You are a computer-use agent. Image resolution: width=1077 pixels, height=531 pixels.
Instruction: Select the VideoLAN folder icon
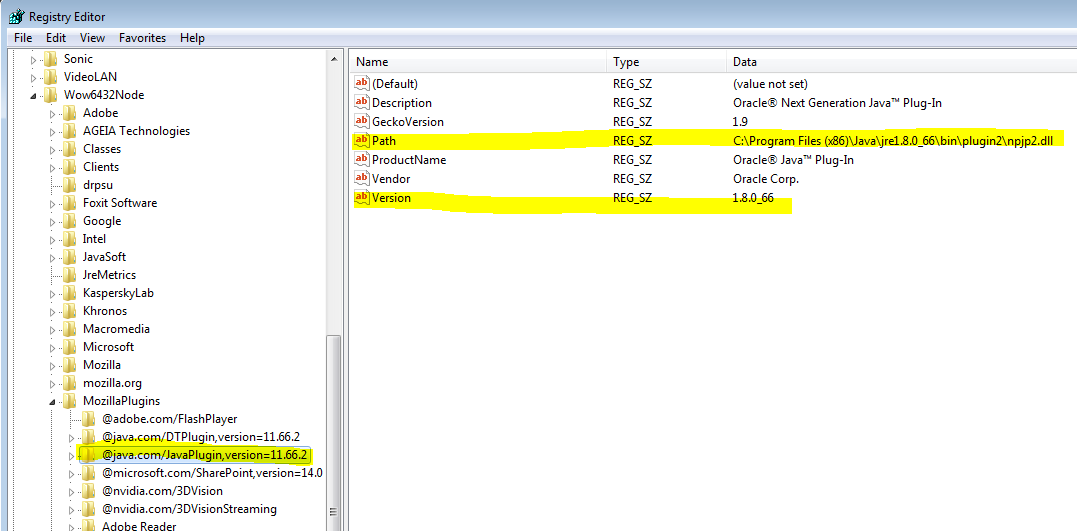coord(50,77)
